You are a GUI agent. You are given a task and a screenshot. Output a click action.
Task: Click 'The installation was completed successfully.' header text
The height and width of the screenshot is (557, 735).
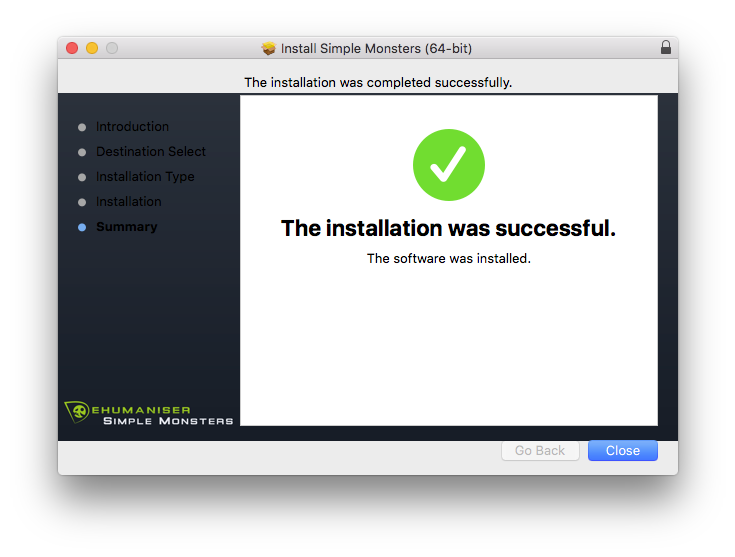pos(378,83)
